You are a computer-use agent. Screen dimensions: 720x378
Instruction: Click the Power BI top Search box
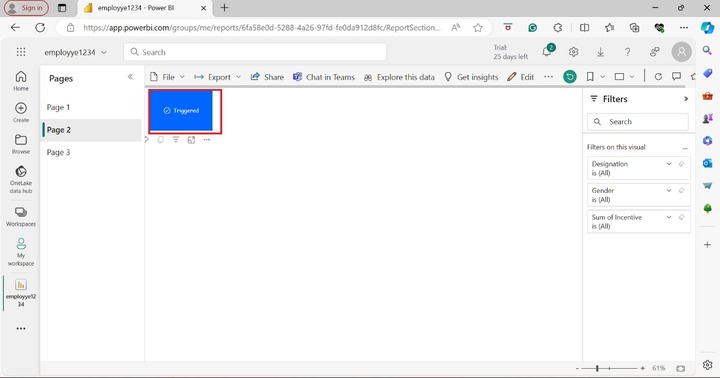[x=255, y=52]
